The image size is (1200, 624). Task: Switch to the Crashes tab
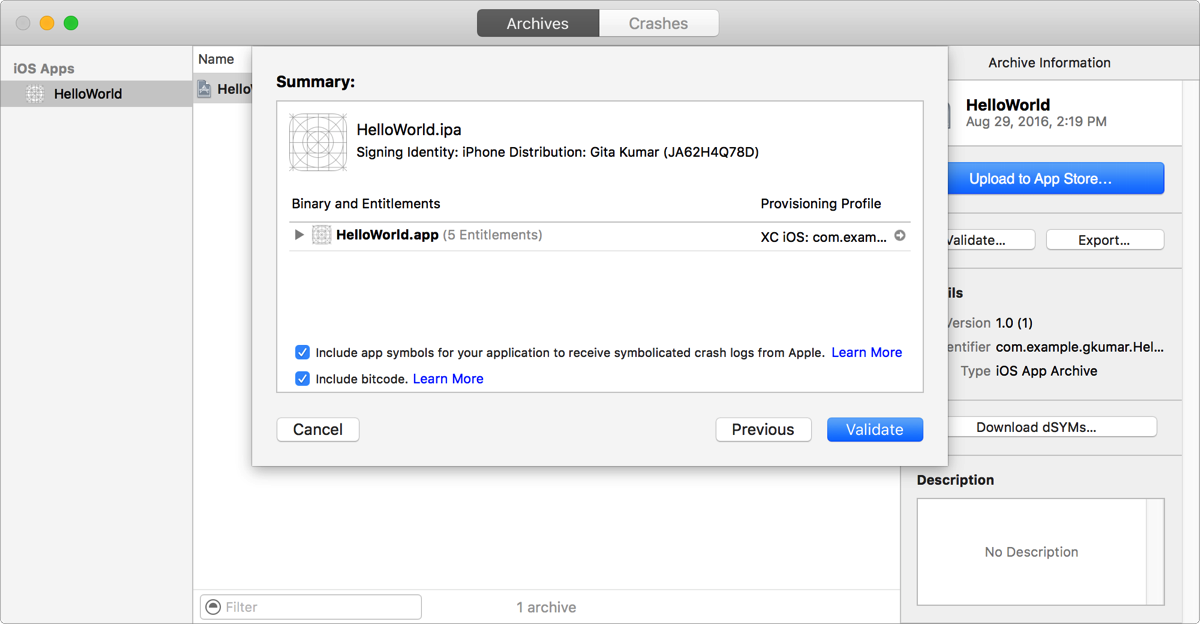tap(658, 23)
